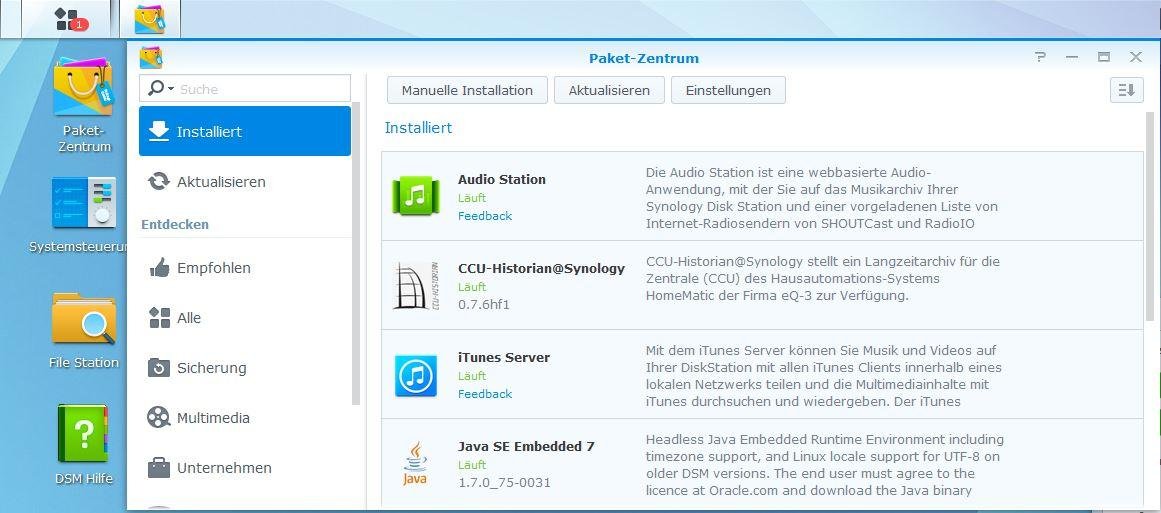Click Feedback link under iTunes Server
Screen dimensions: 1161x513
click(485, 394)
